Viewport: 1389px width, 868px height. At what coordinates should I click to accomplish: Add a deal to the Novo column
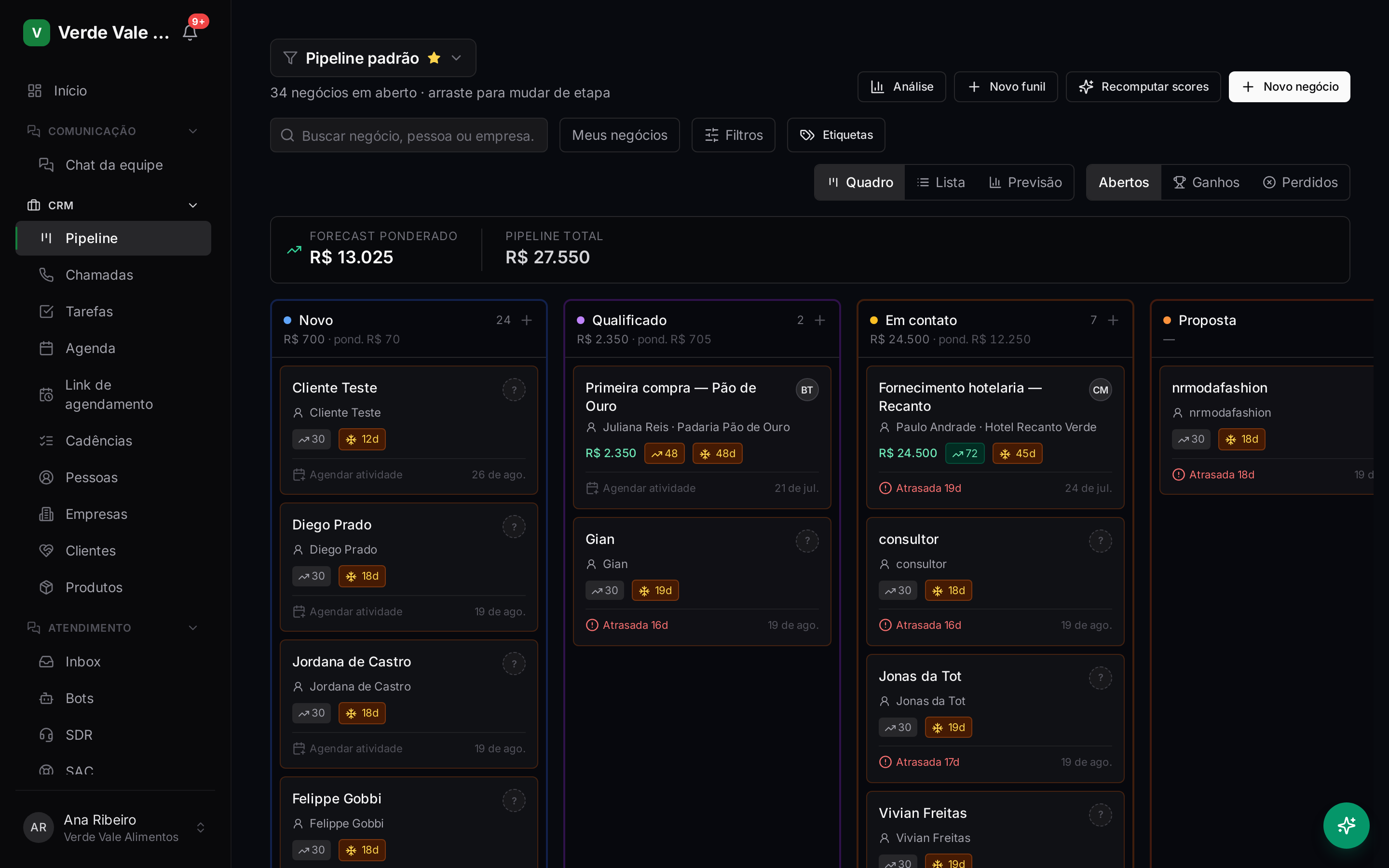tap(526, 320)
